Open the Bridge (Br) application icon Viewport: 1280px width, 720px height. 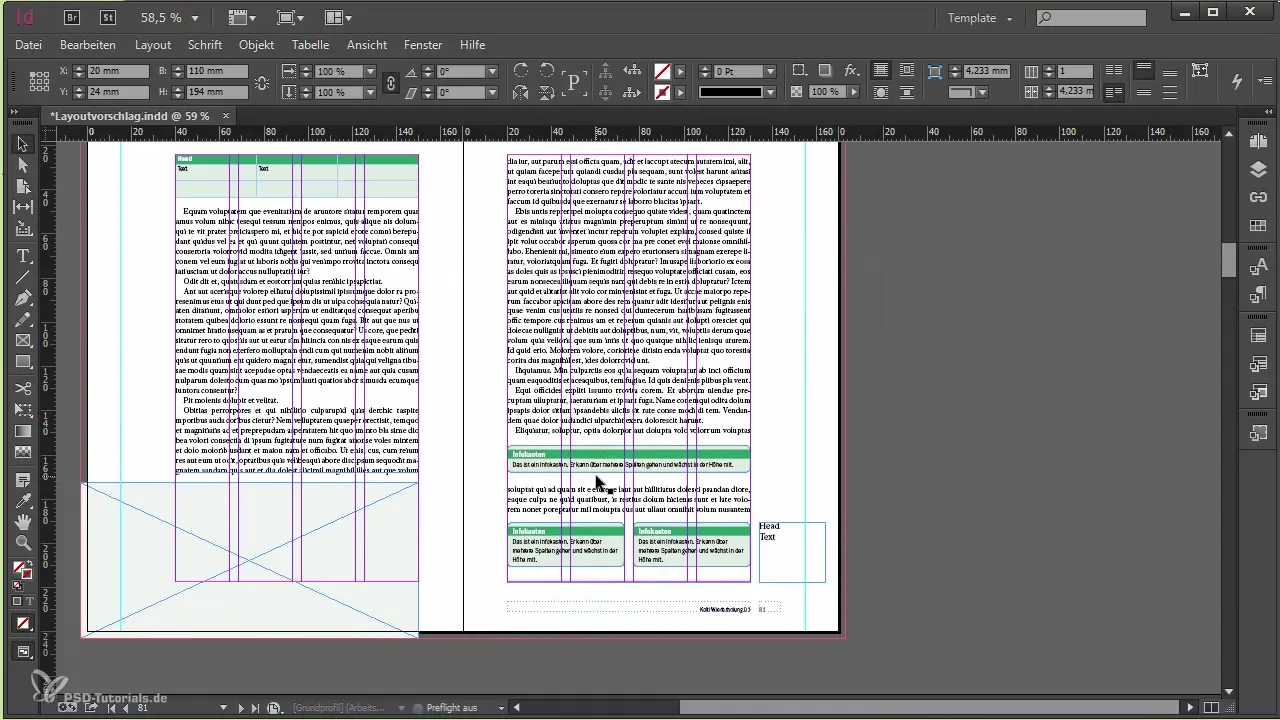[x=73, y=18]
